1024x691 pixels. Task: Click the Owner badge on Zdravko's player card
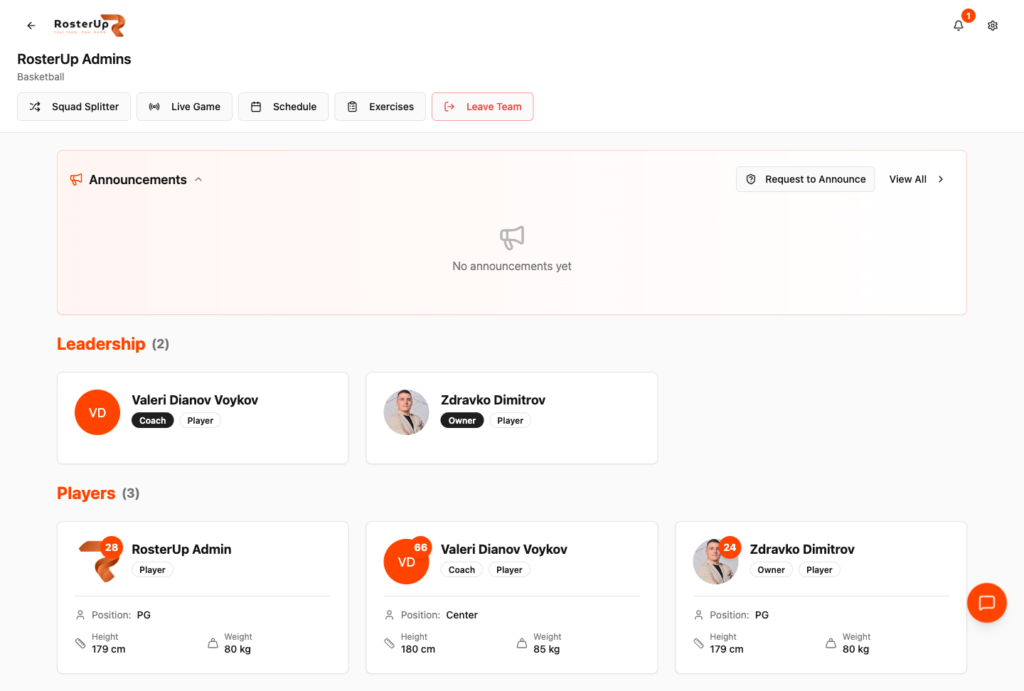click(771, 570)
